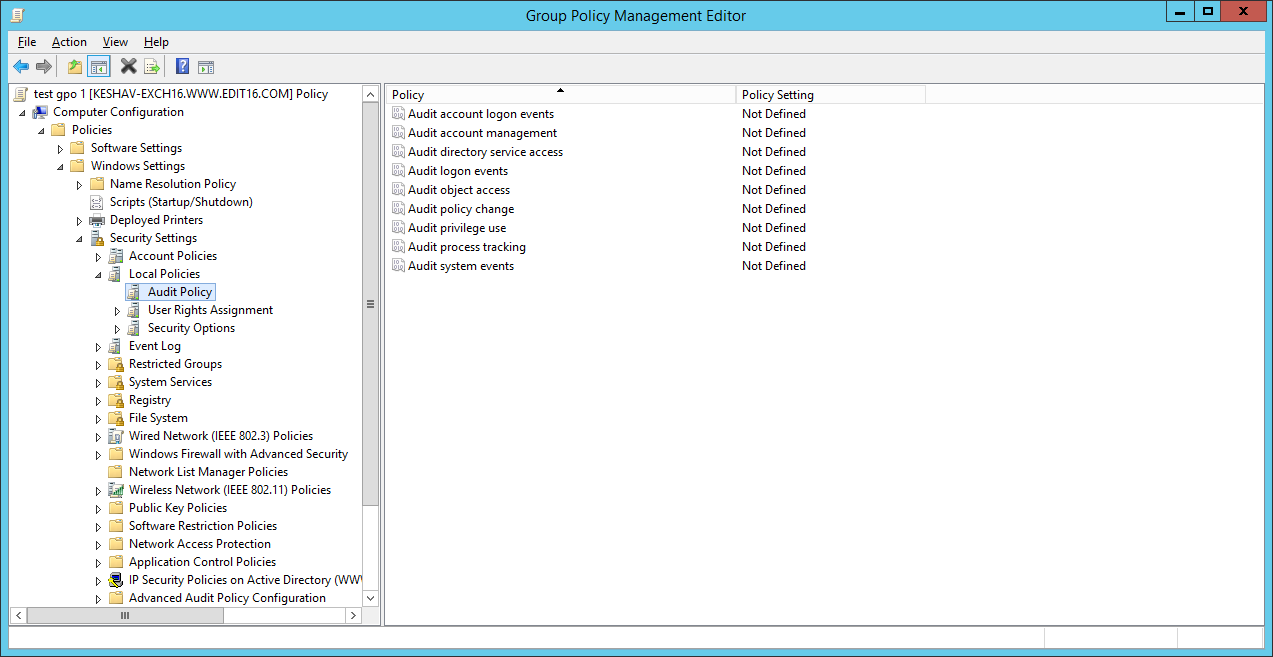Click the Audit account logon events policy icon
The width and height of the screenshot is (1273, 657).
point(398,114)
